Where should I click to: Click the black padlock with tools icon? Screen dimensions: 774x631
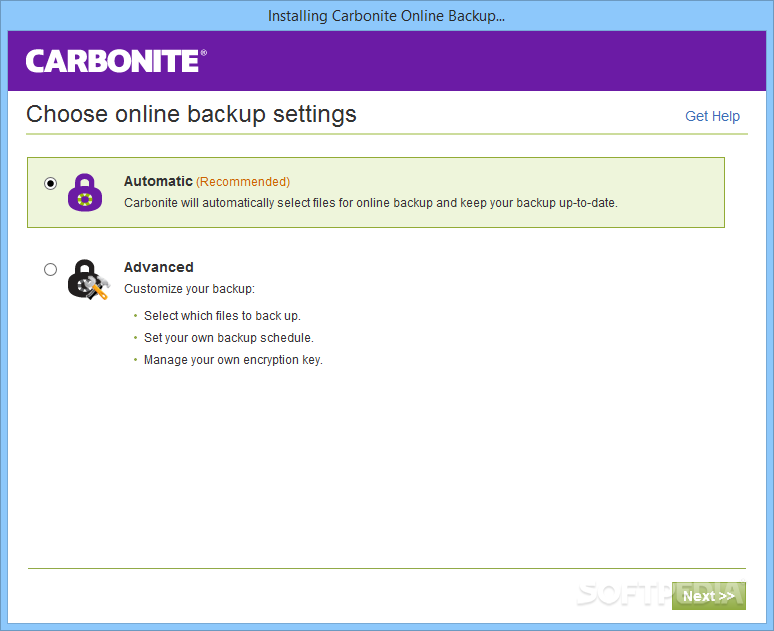[88, 279]
